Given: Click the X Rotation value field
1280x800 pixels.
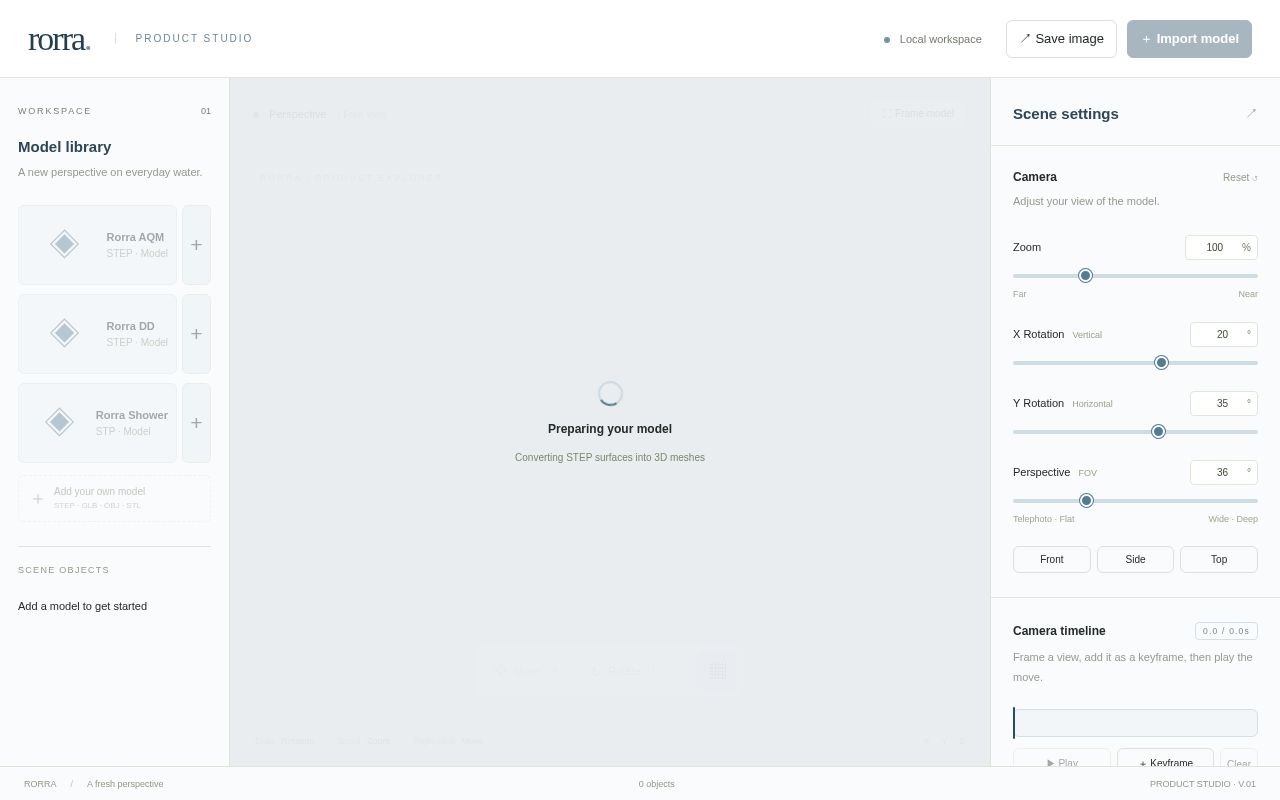Looking at the screenshot, I should [x=1224, y=334].
